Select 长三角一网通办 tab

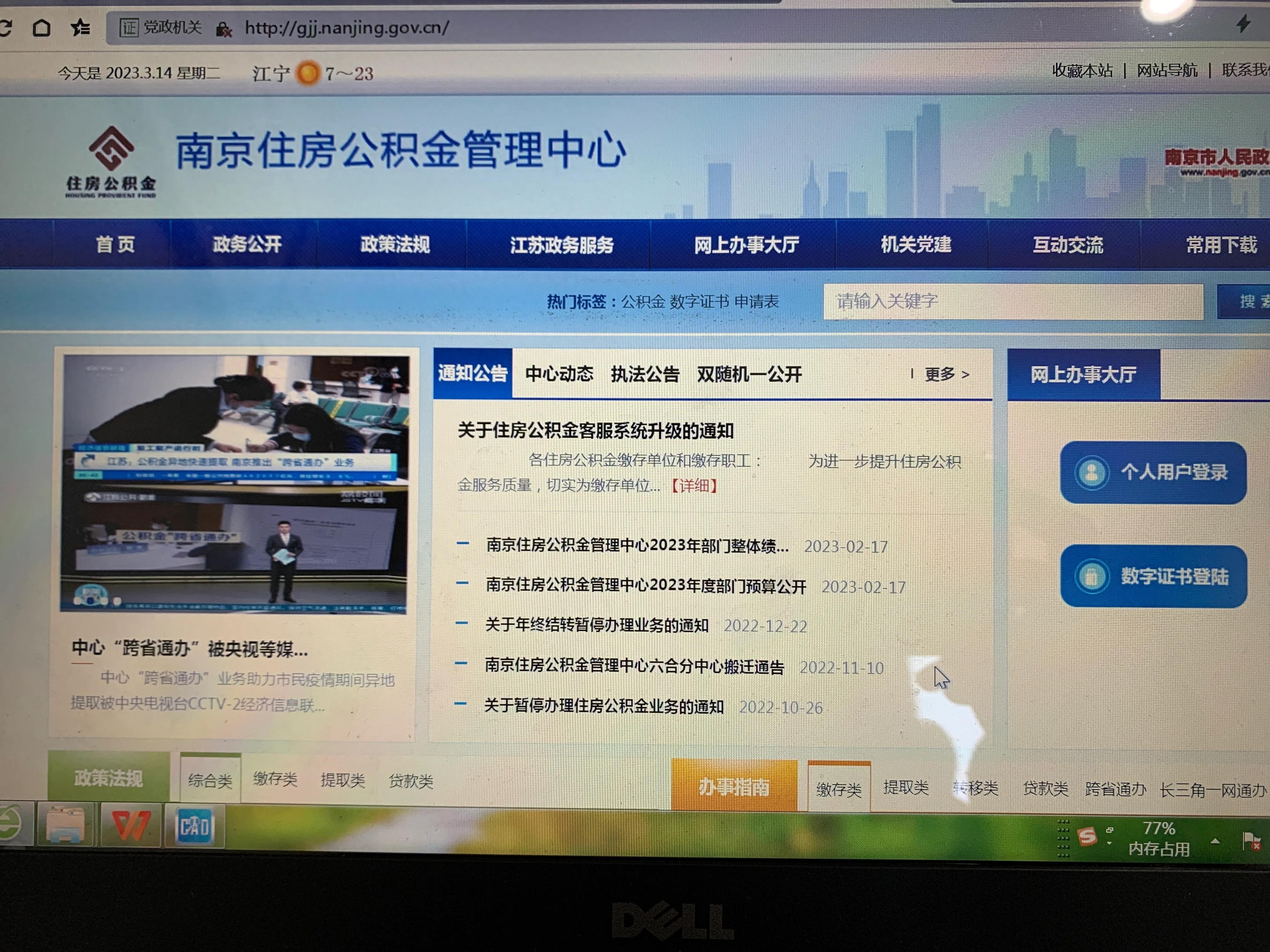1213,790
